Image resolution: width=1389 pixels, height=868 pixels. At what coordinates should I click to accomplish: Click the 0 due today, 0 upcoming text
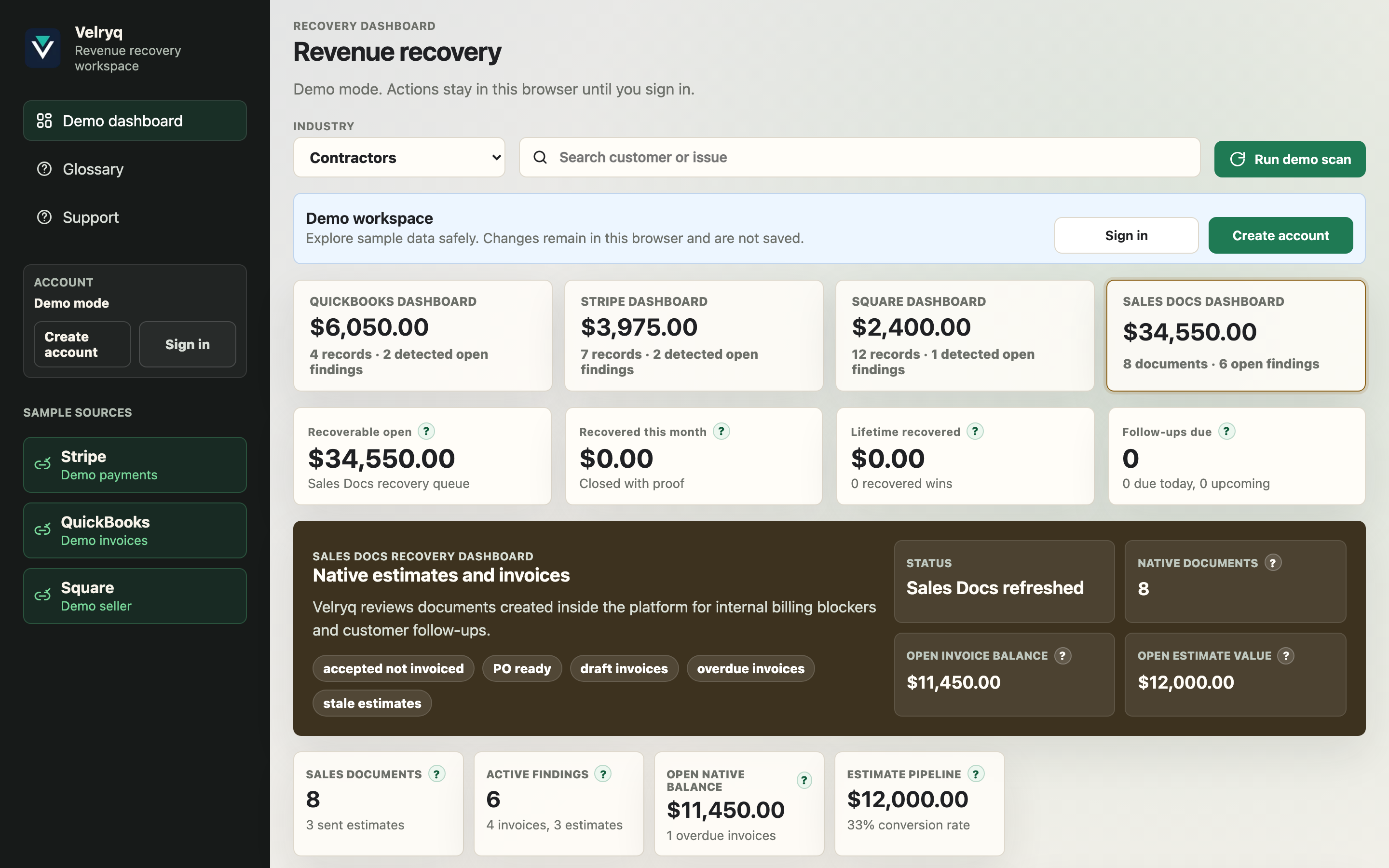1196,483
